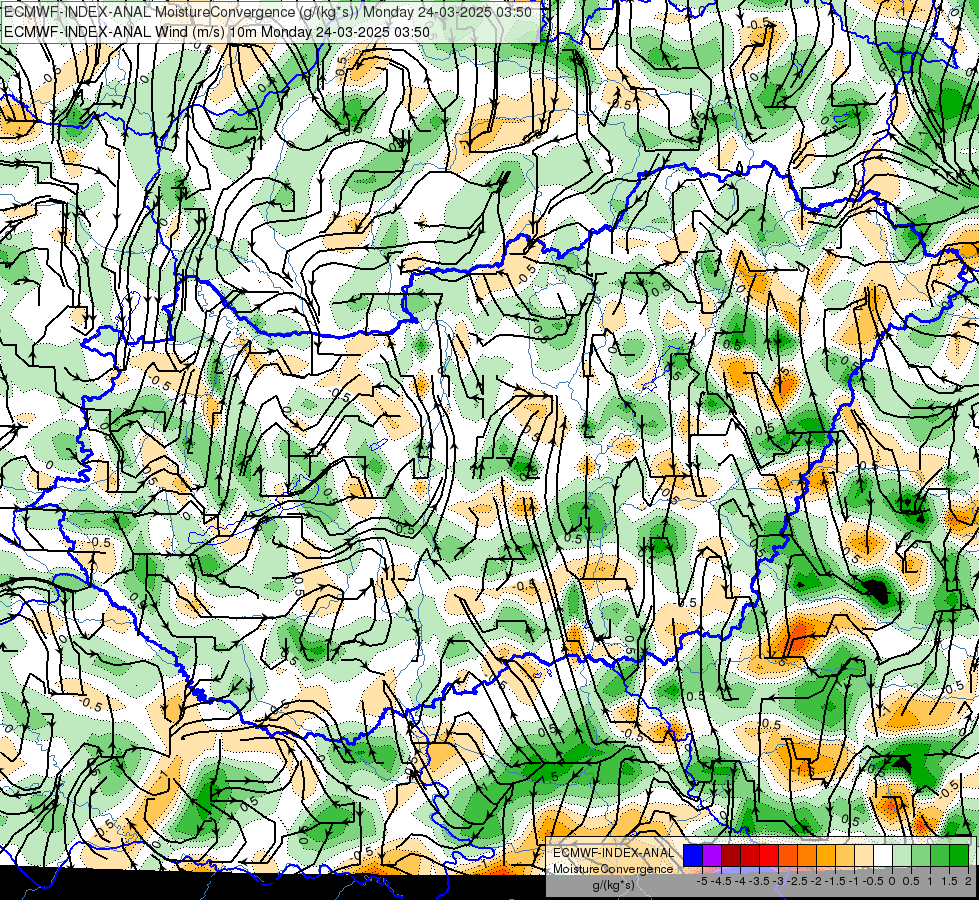This screenshot has width=979, height=900.
Task: Click the Wind (m/s) 10m title line
Action: coord(217,31)
